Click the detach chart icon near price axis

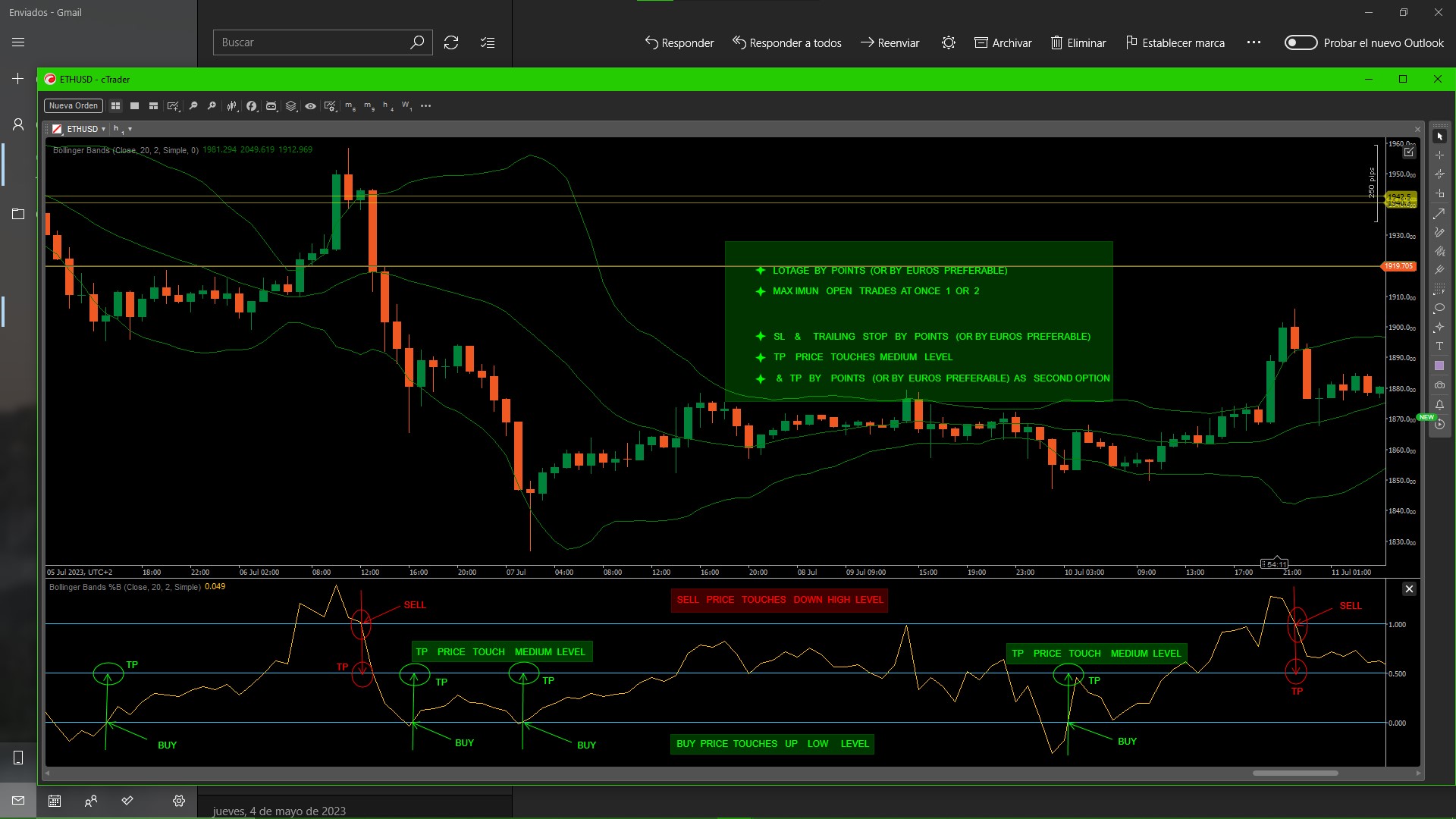click(x=1408, y=152)
